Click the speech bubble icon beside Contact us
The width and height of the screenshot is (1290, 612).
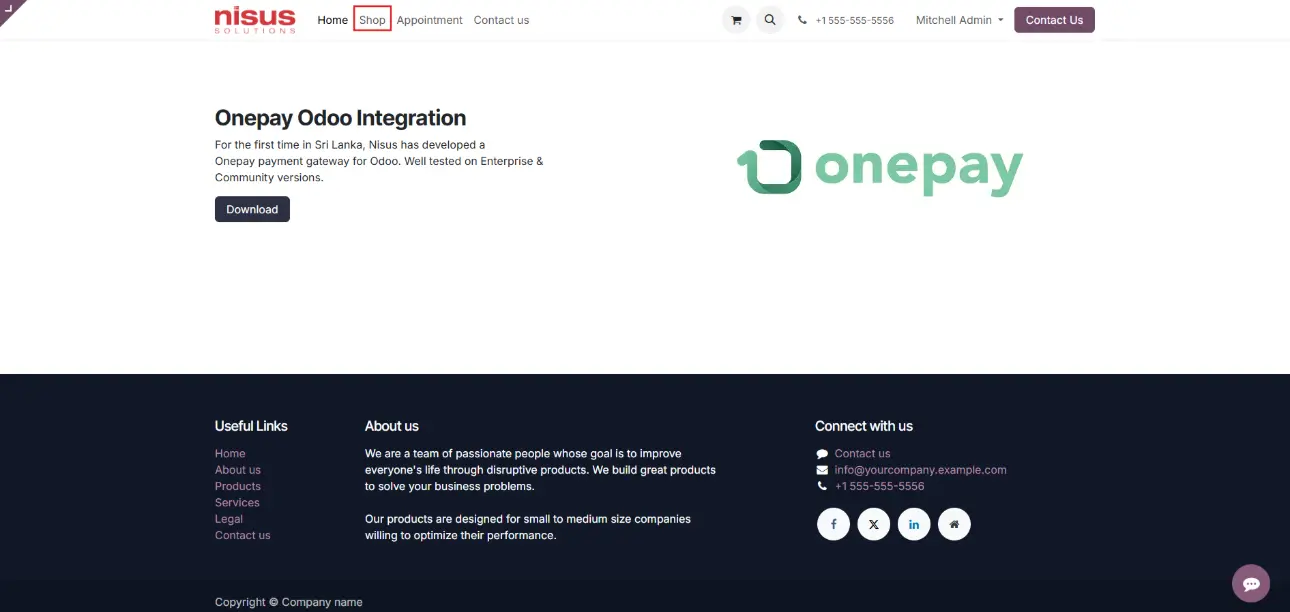tap(822, 454)
